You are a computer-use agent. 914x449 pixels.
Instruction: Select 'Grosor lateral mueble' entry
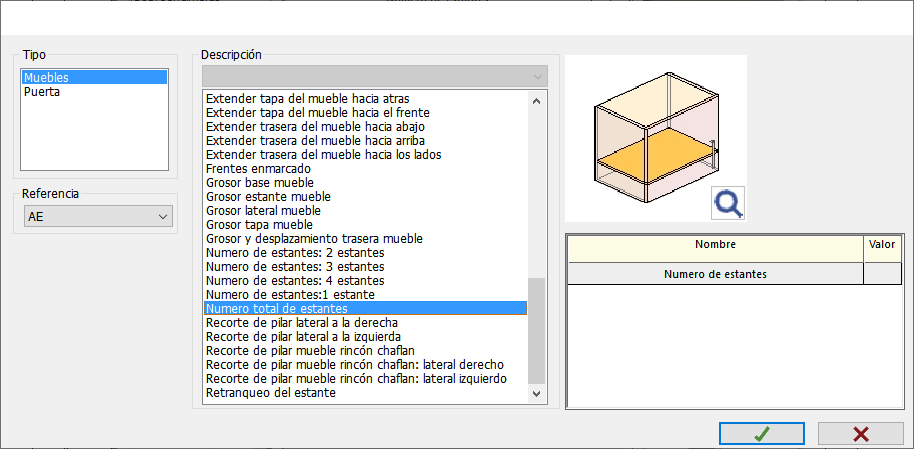click(365, 211)
